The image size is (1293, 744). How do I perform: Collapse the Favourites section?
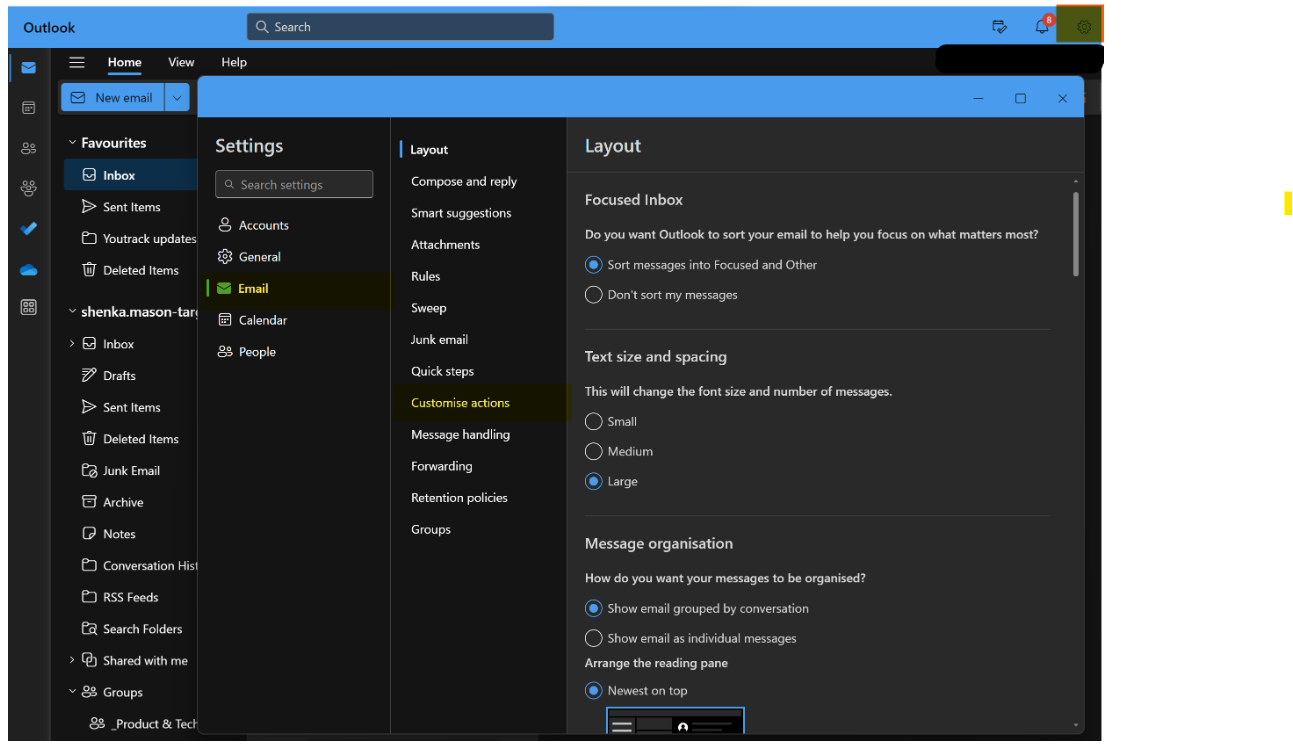(x=71, y=142)
